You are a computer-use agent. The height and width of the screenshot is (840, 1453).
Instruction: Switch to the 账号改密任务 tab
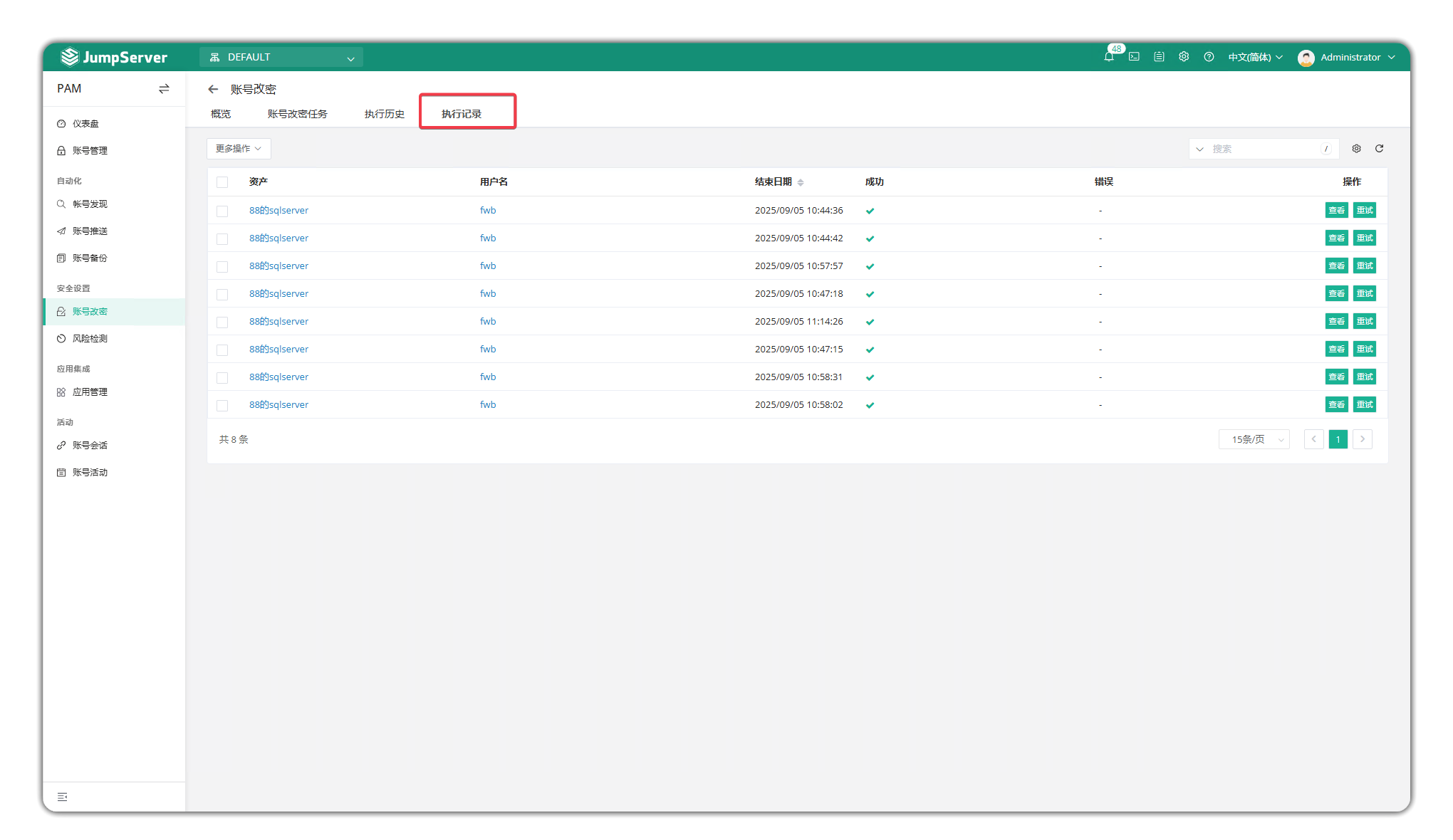tap(297, 114)
